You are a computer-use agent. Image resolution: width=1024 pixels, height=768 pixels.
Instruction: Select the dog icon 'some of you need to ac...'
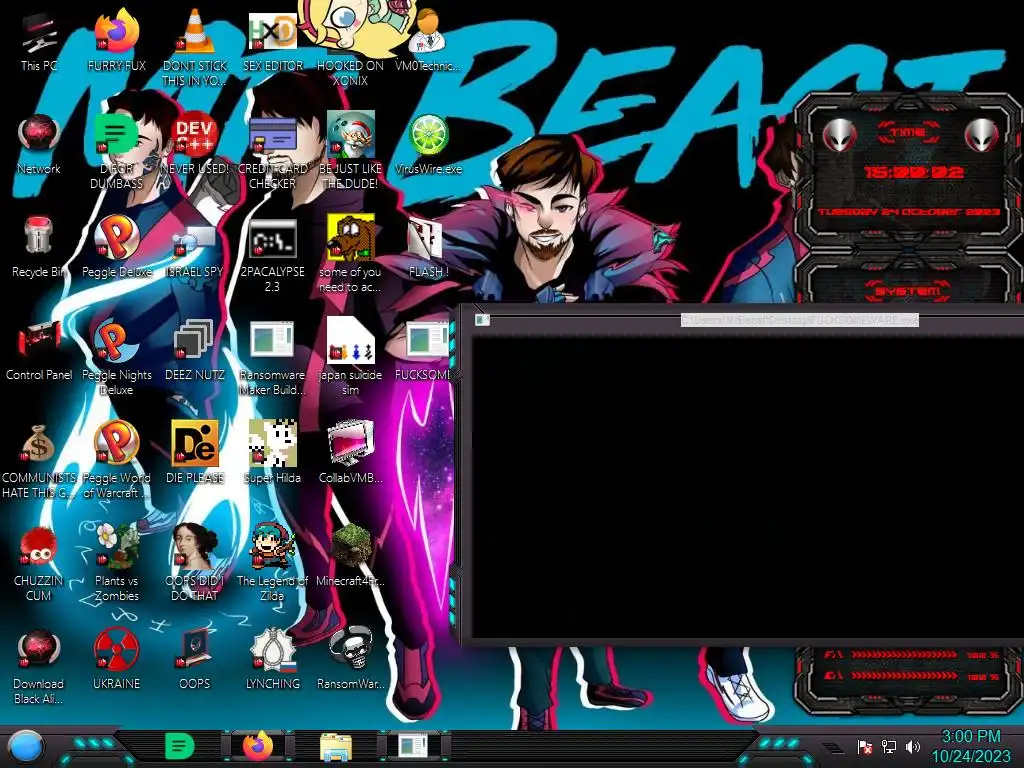tap(350, 255)
